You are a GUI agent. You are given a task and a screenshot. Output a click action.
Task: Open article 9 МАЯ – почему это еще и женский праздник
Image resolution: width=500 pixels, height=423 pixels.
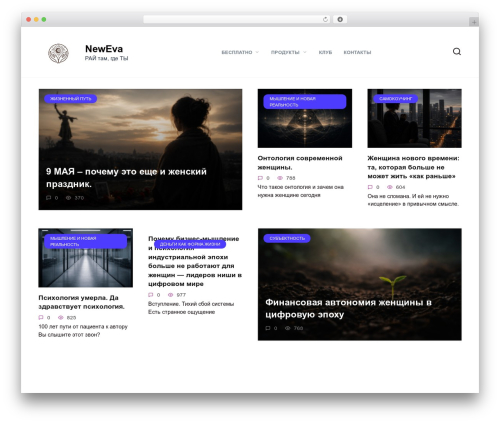tap(126, 178)
